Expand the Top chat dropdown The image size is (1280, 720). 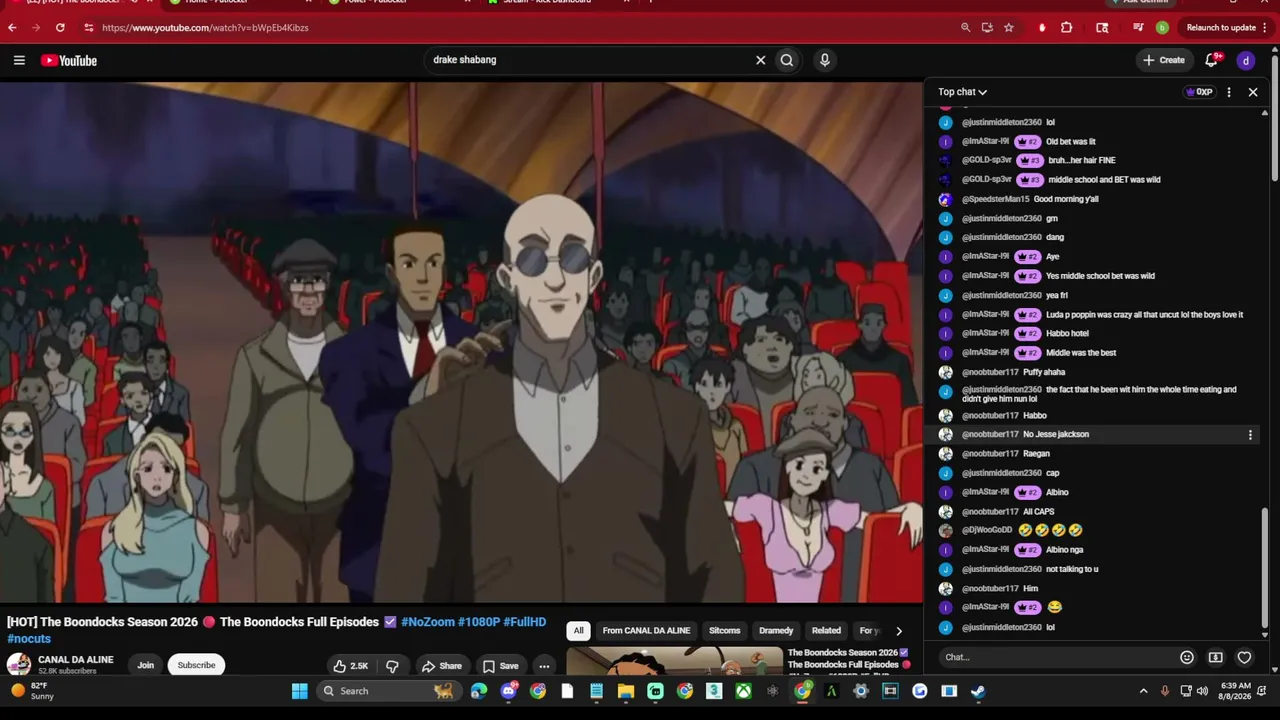[x=962, y=92]
